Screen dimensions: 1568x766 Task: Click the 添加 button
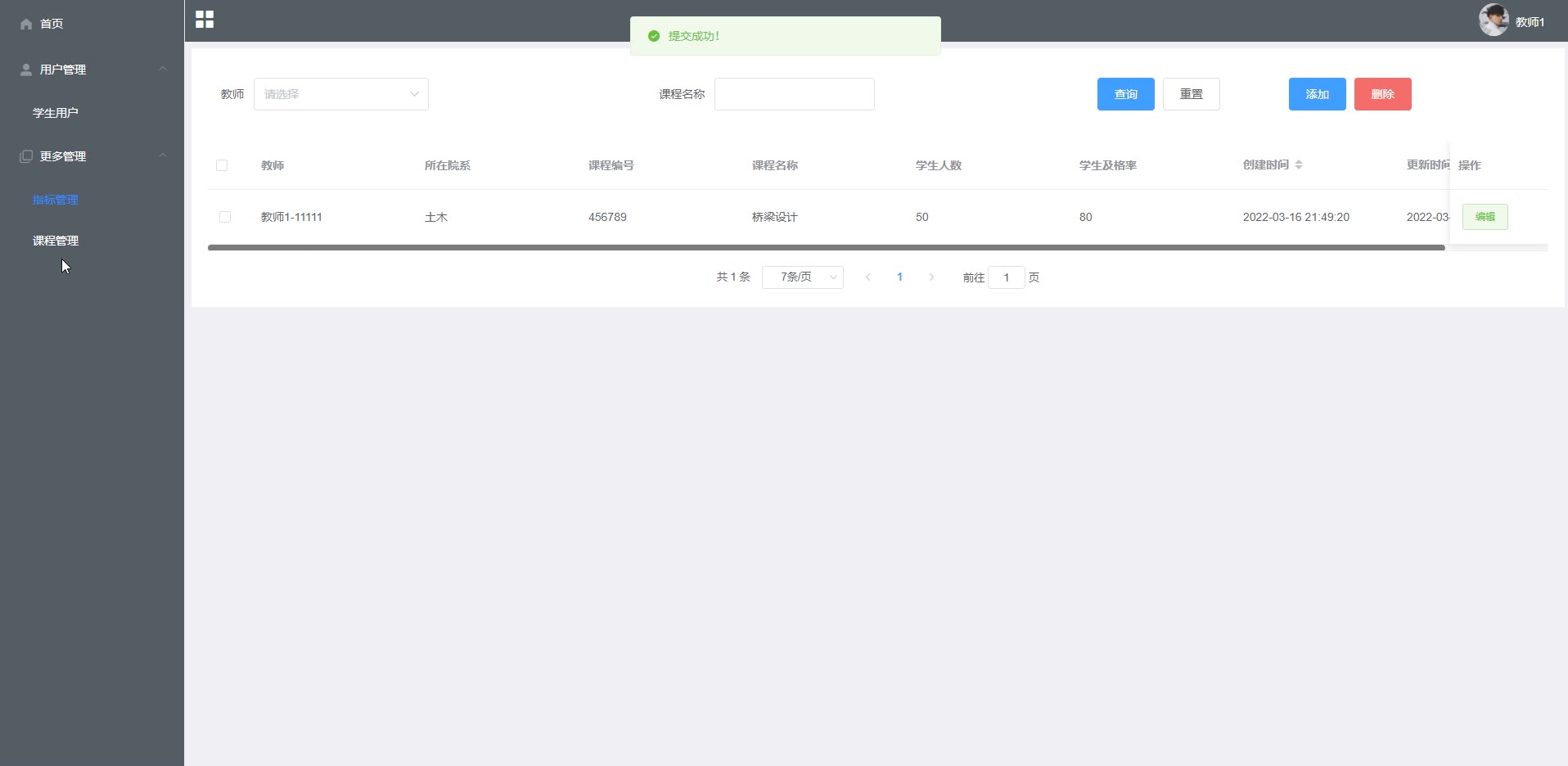[1318, 94]
